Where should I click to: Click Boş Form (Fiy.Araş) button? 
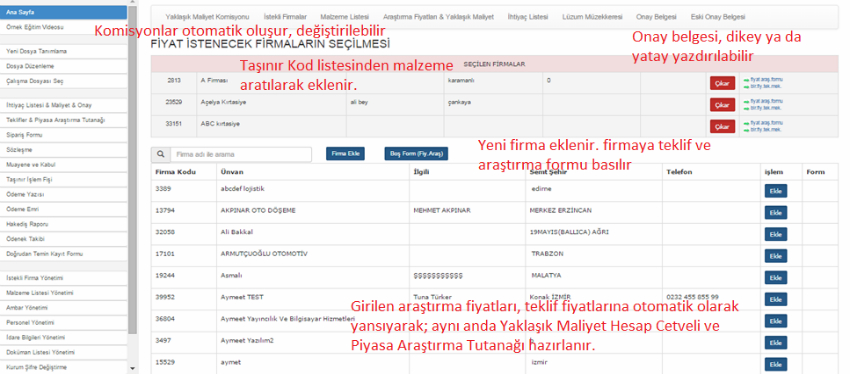pyautogui.click(x=416, y=154)
